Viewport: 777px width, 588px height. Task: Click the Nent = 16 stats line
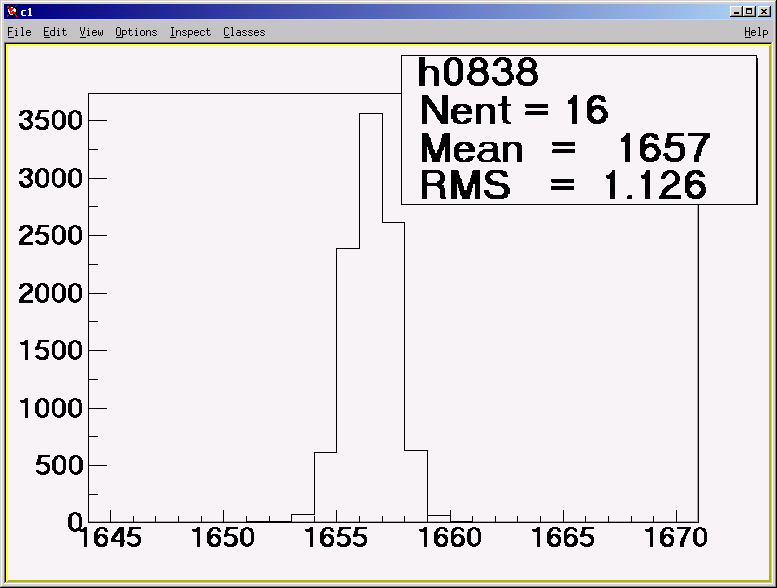(514, 109)
